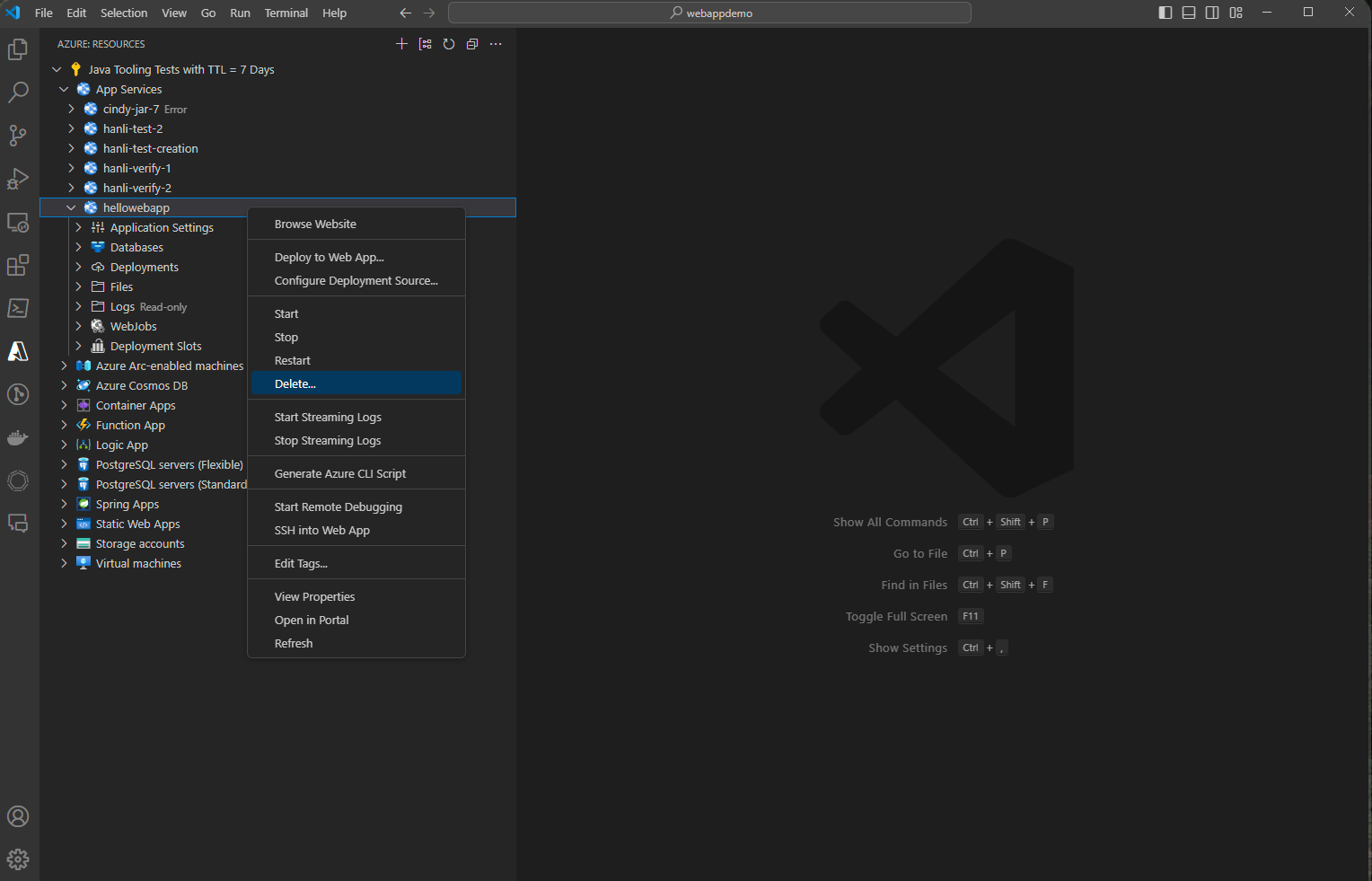The image size is (1372, 881).
Task: Expand the Application Settings node
Action: coord(78,227)
